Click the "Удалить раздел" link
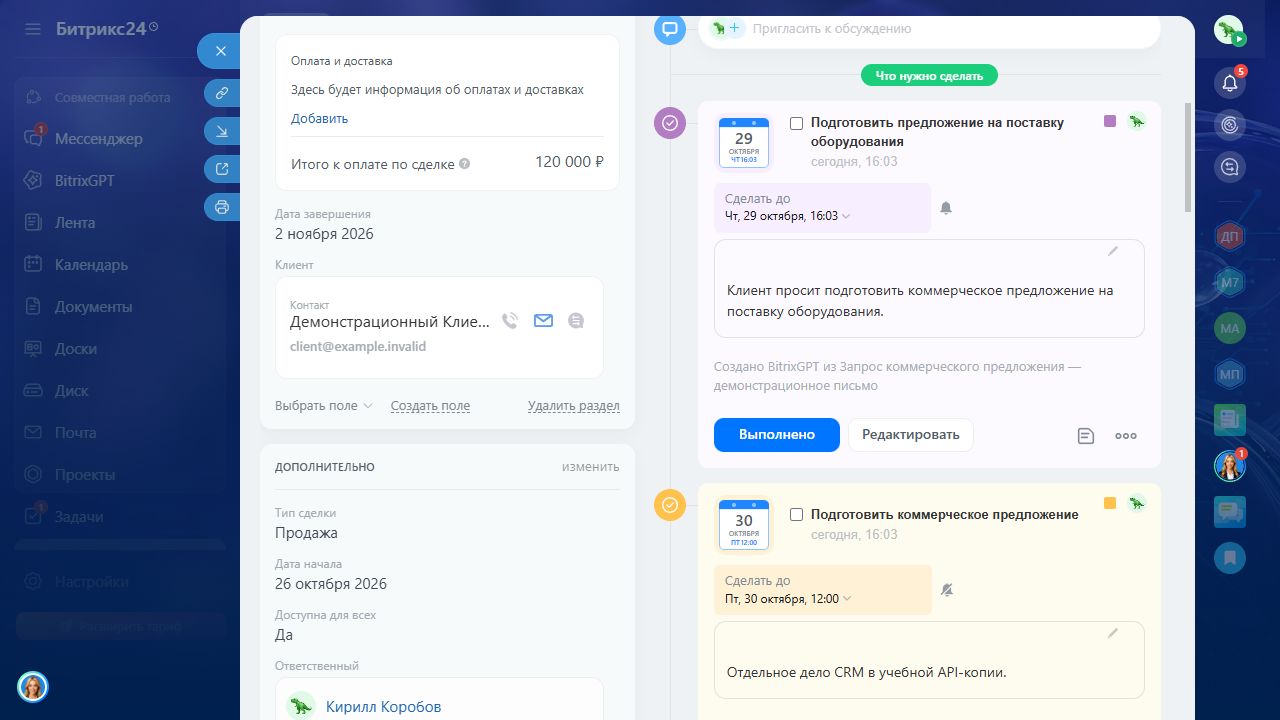This screenshot has width=1280, height=720. coord(574,406)
